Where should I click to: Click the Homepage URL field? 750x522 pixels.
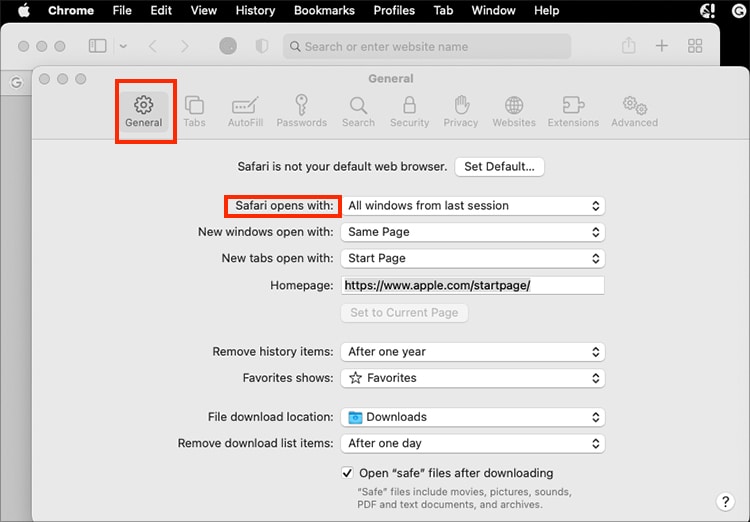(473, 285)
